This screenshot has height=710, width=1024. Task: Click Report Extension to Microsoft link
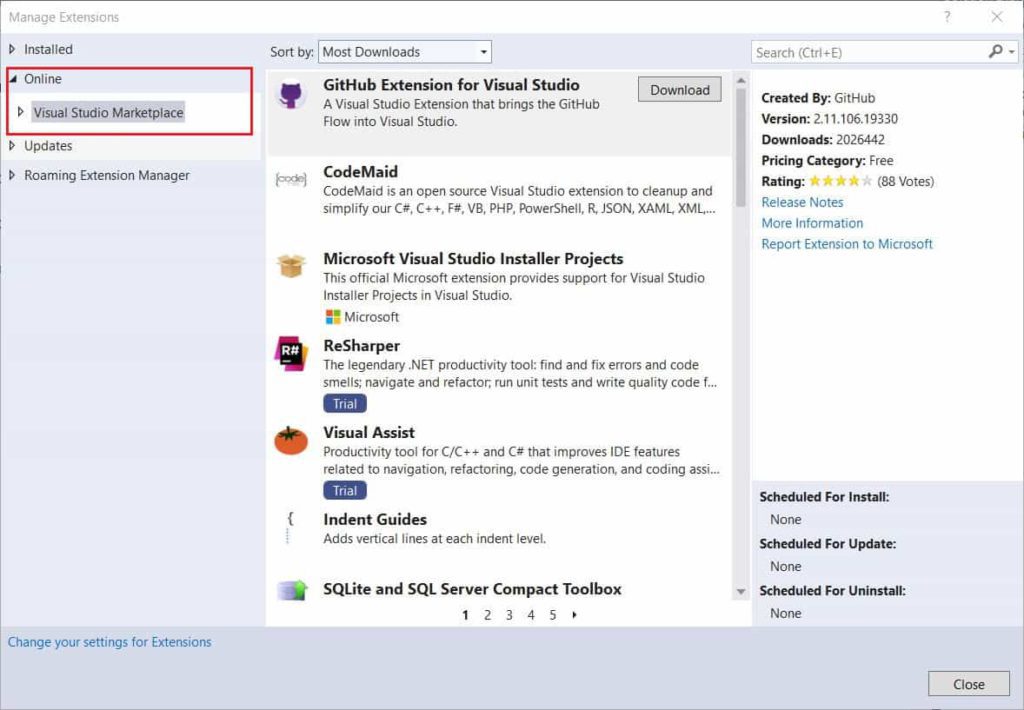(847, 244)
